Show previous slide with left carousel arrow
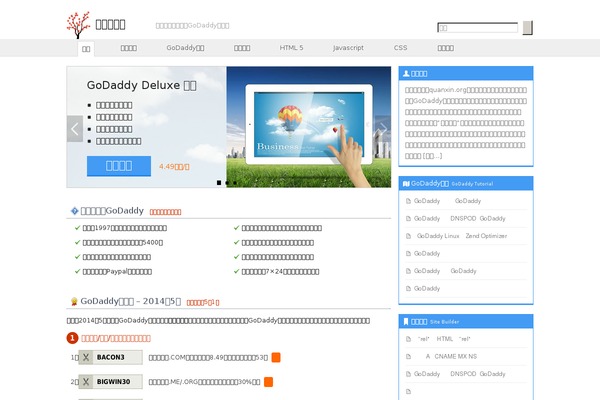 point(75,129)
